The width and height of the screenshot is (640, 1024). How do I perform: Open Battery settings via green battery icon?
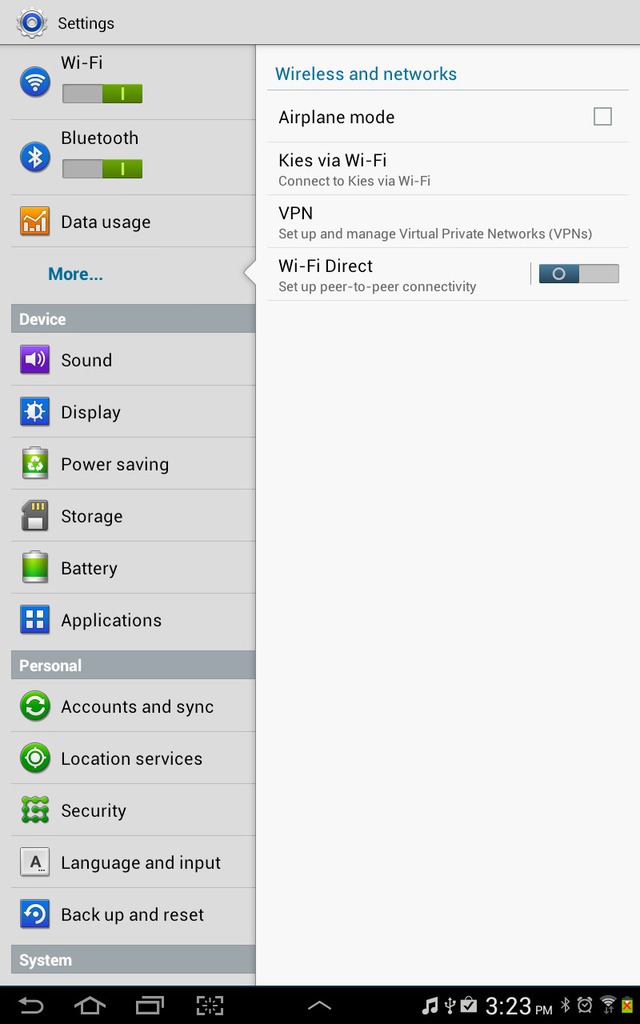(x=35, y=567)
